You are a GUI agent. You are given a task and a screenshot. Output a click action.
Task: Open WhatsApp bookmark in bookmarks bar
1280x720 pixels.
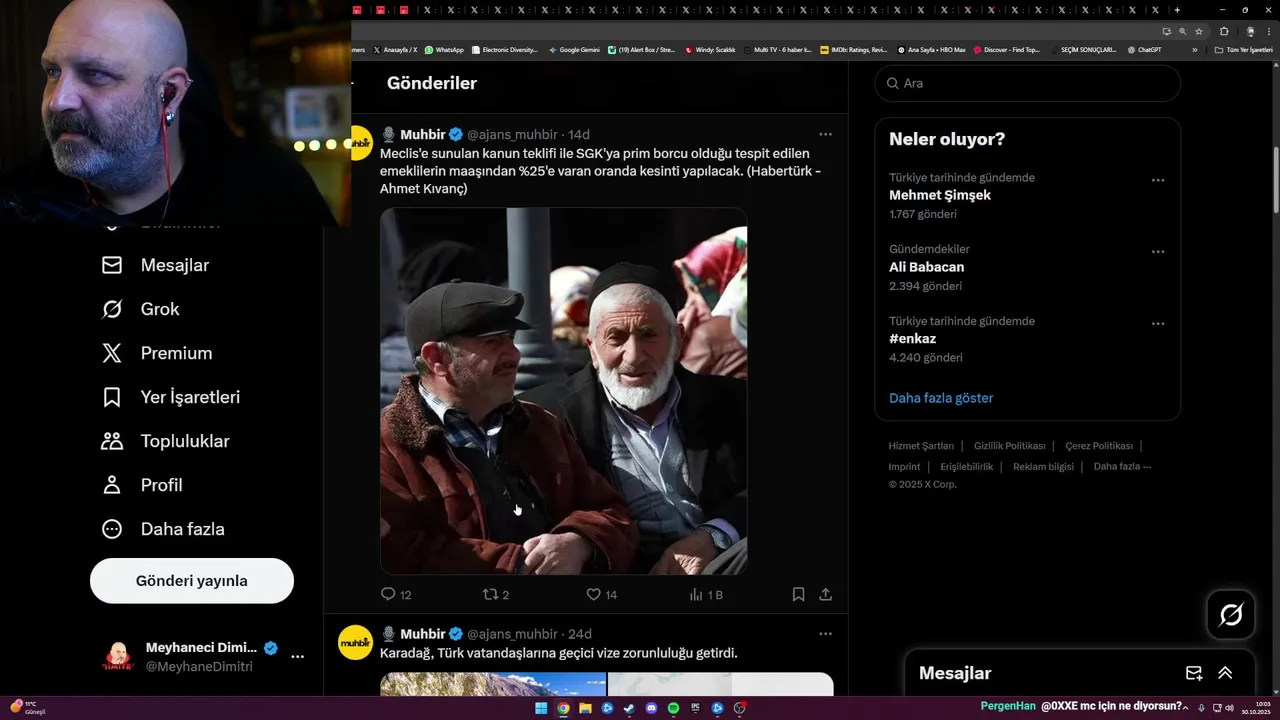tap(444, 50)
